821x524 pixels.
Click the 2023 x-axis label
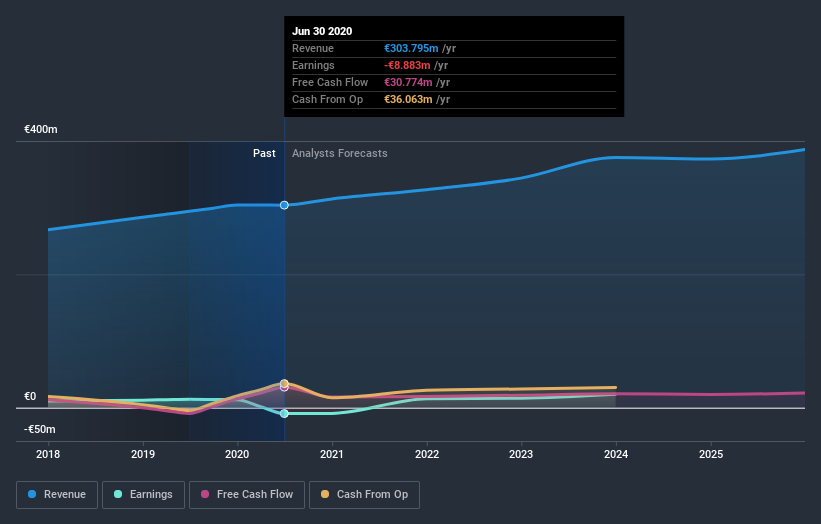521,454
